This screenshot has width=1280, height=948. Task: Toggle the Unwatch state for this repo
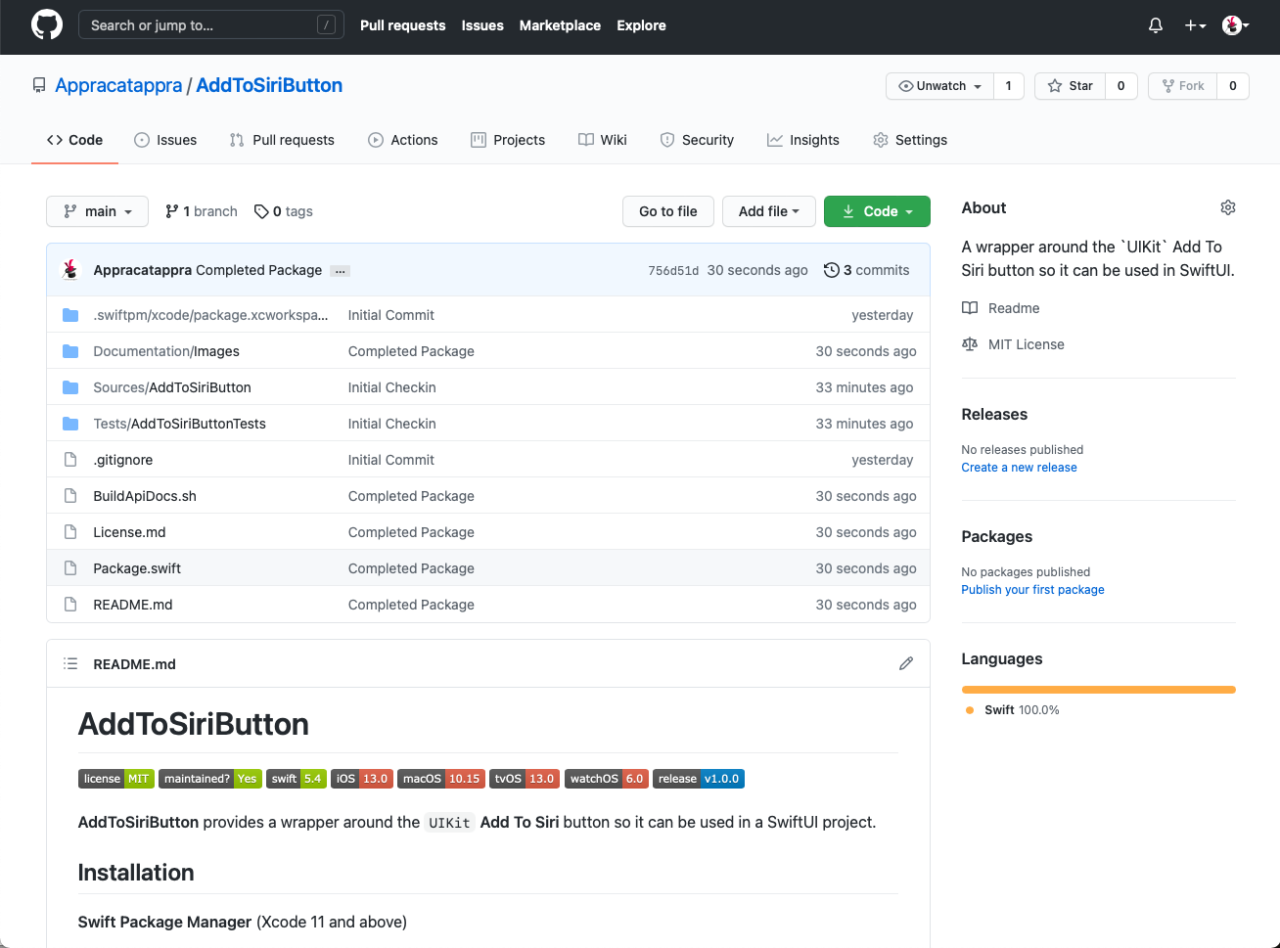coord(938,86)
